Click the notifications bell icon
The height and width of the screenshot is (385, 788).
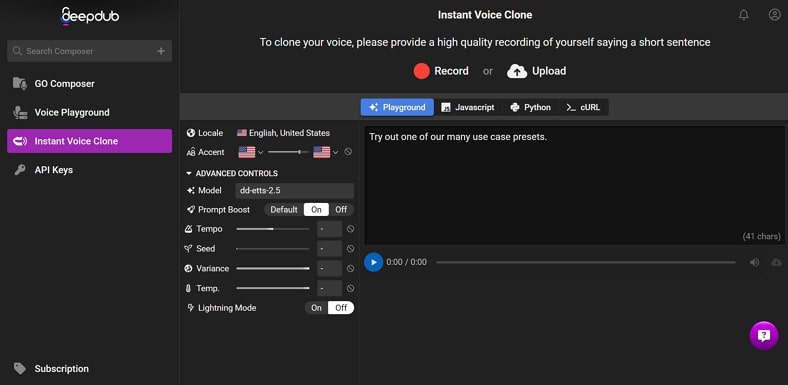(x=743, y=15)
